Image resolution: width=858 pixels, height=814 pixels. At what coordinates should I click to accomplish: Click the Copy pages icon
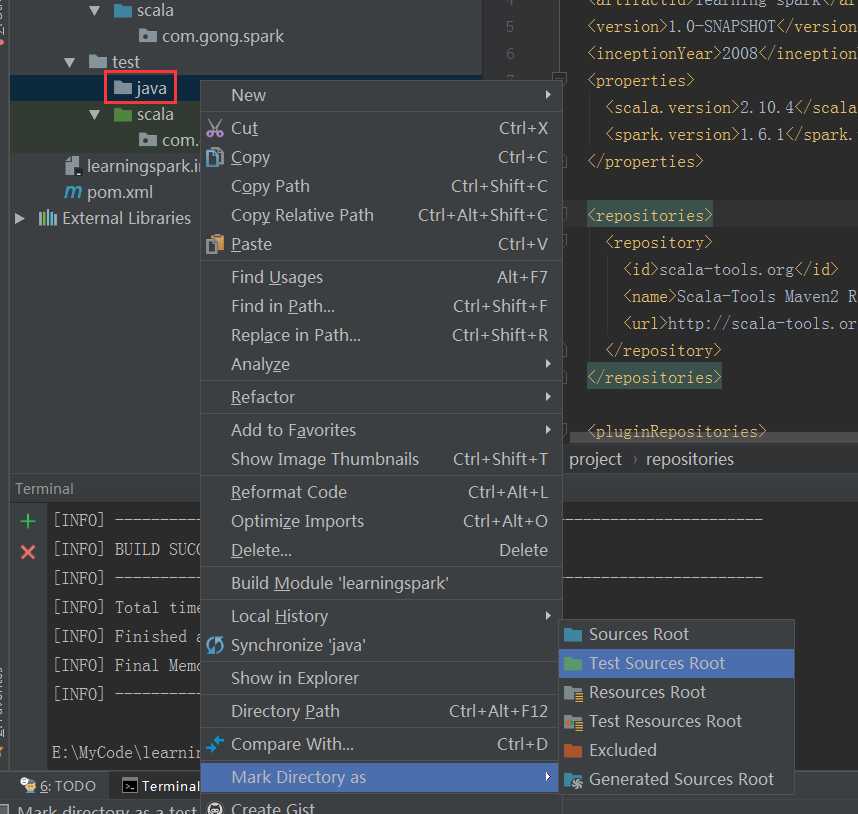[215, 157]
